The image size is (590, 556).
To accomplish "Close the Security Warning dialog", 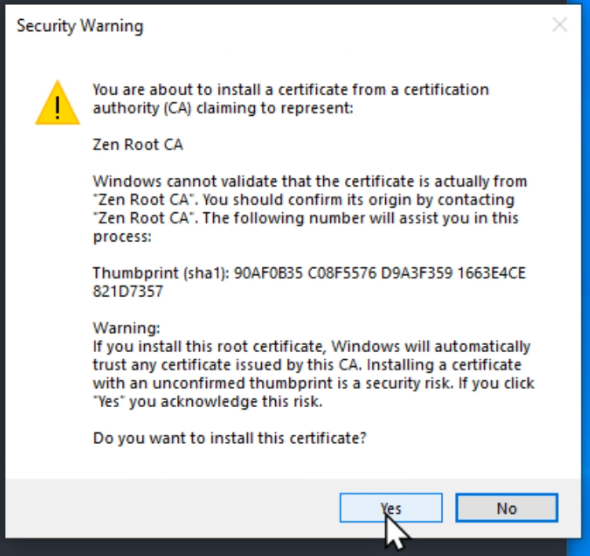I will point(560,25).
